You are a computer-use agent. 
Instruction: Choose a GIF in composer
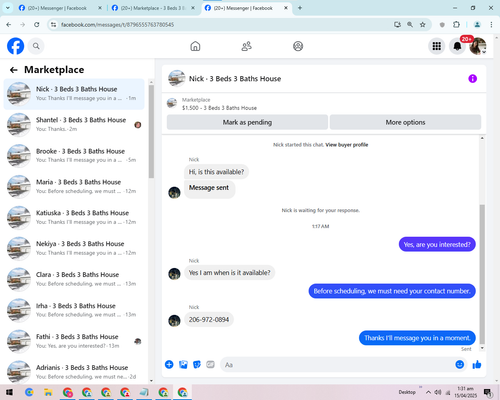point(210,364)
